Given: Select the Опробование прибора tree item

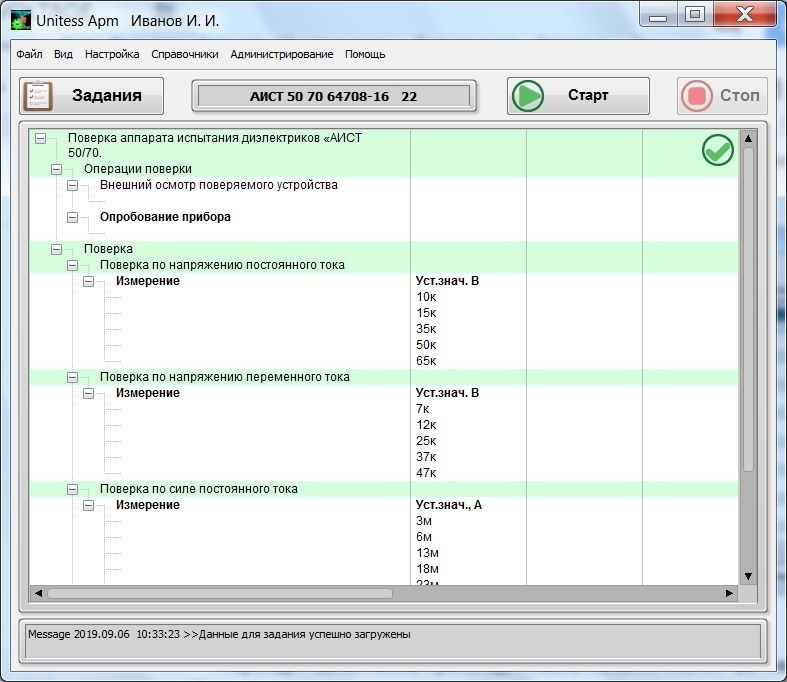Looking at the screenshot, I should click(x=165, y=217).
